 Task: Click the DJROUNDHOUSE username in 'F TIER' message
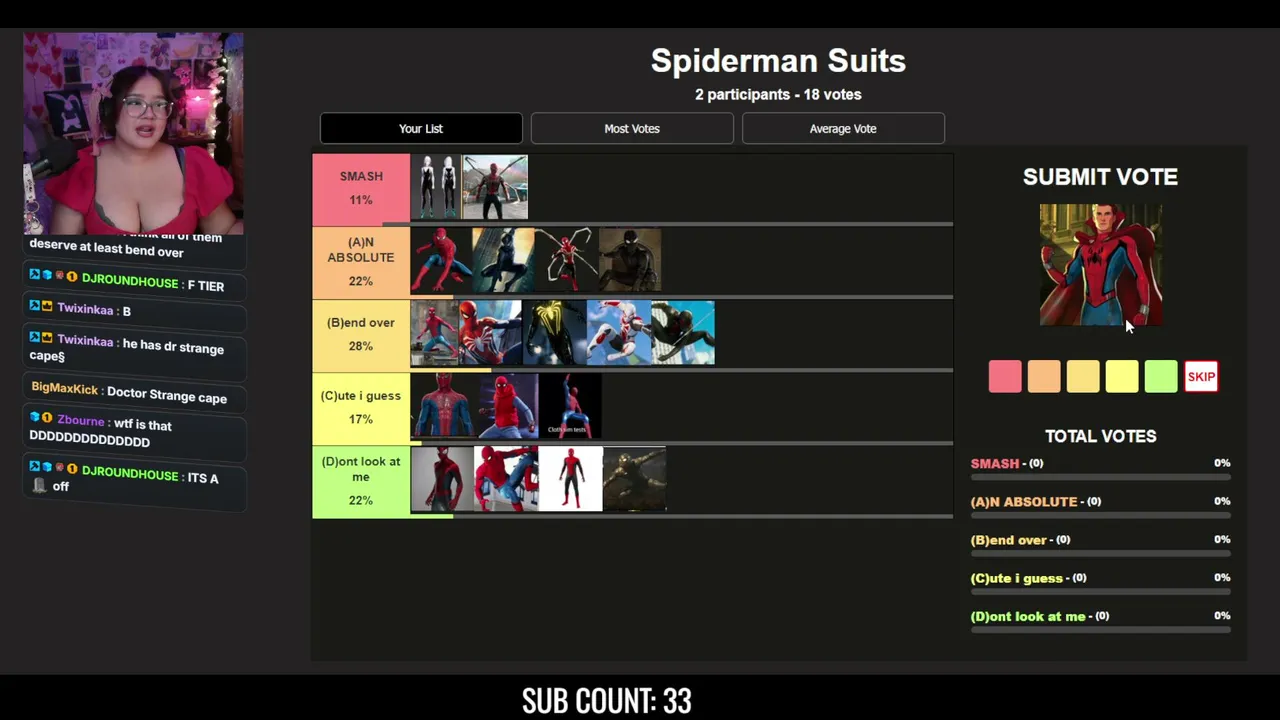click(x=130, y=282)
